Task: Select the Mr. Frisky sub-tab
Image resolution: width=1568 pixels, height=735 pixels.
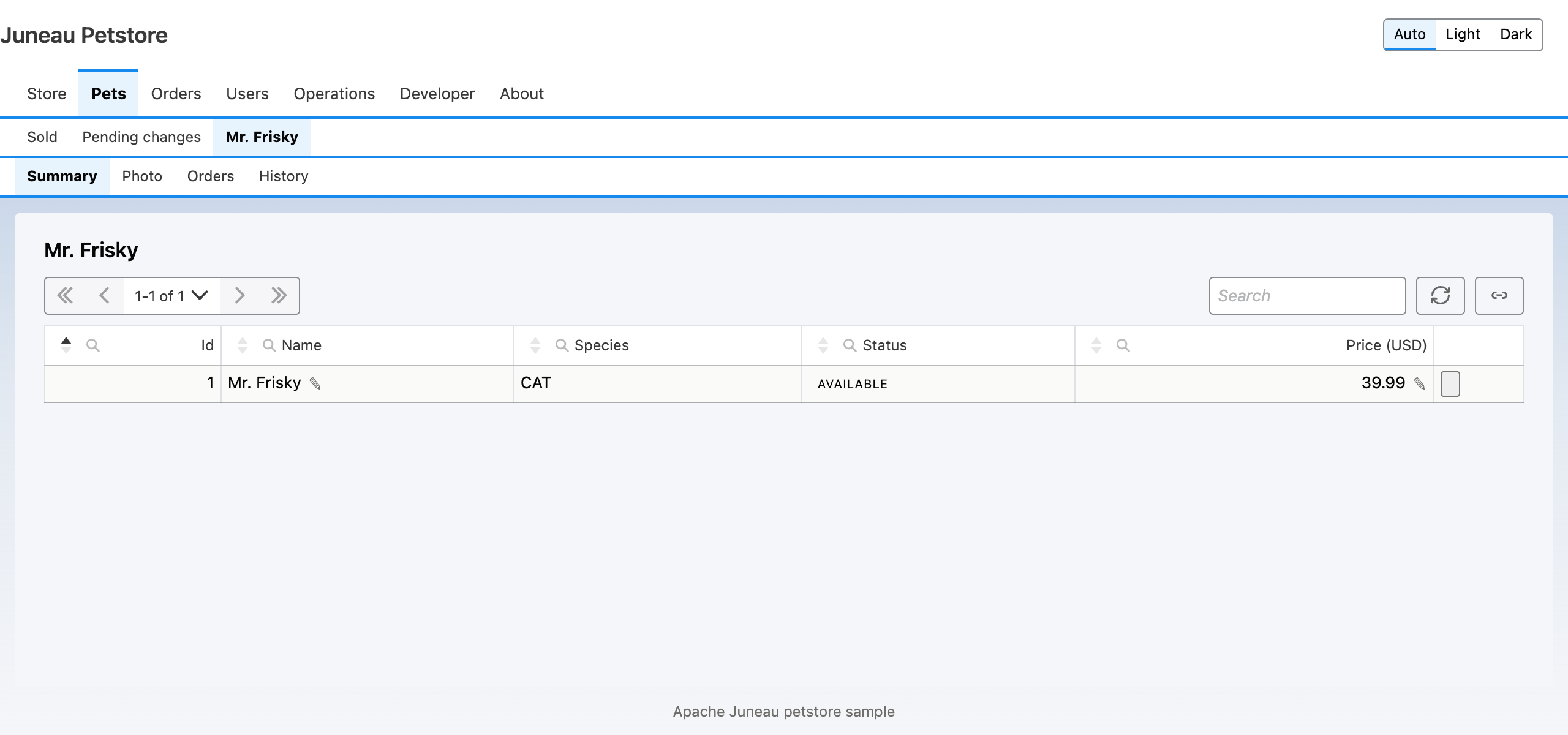Action: coord(262,137)
